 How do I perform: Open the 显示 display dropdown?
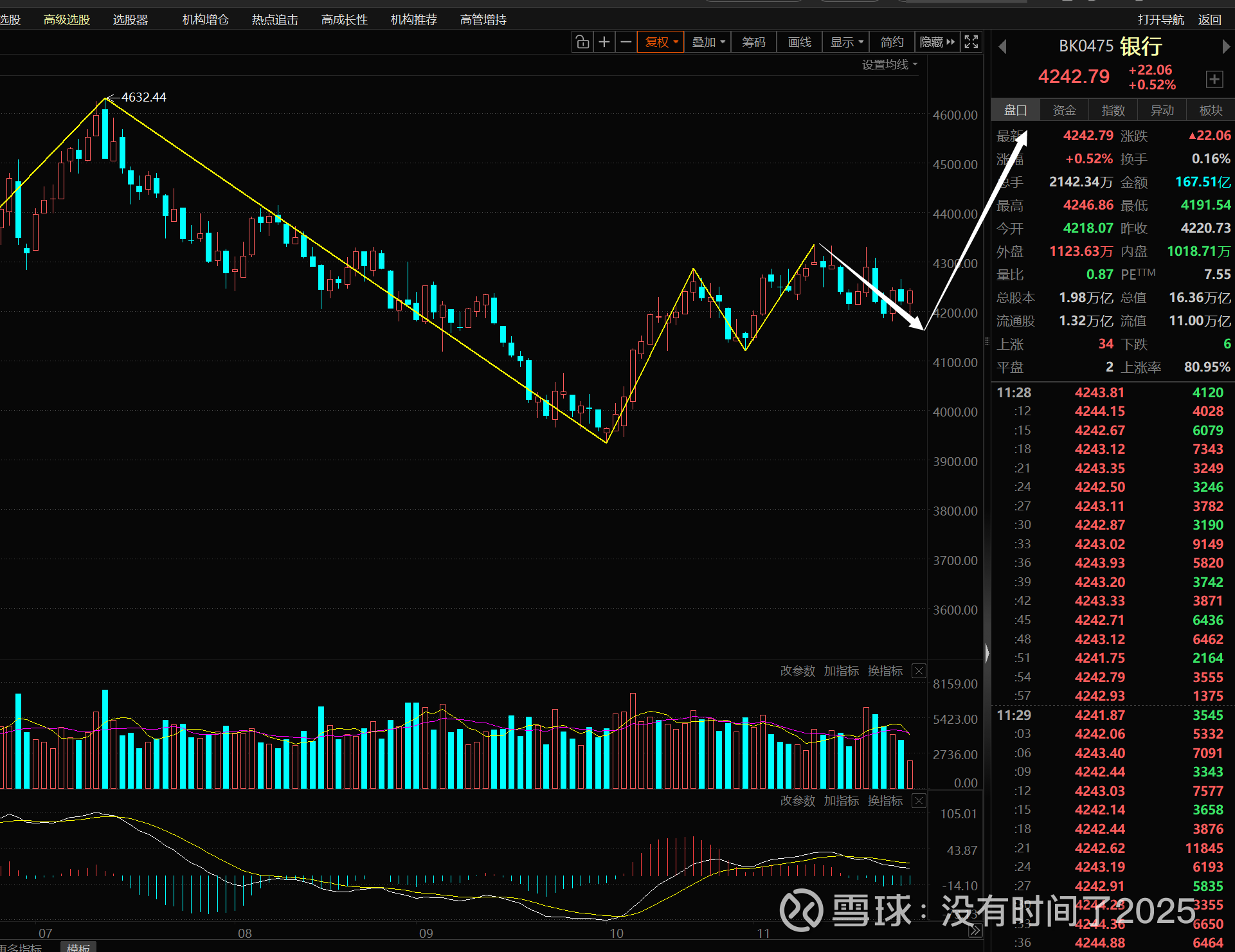click(x=846, y=42)
